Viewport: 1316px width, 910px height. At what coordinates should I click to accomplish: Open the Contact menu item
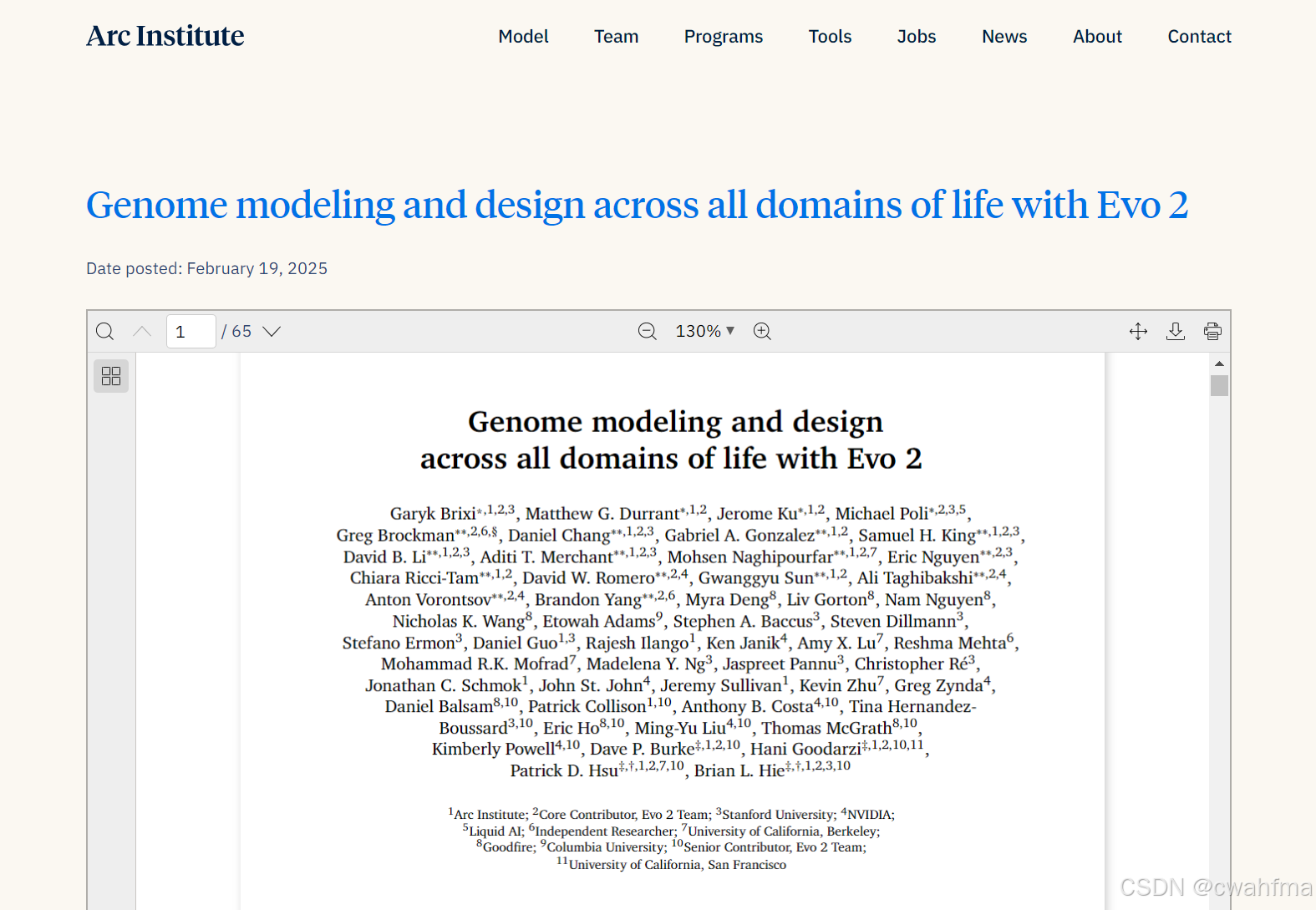point(1199,37)
